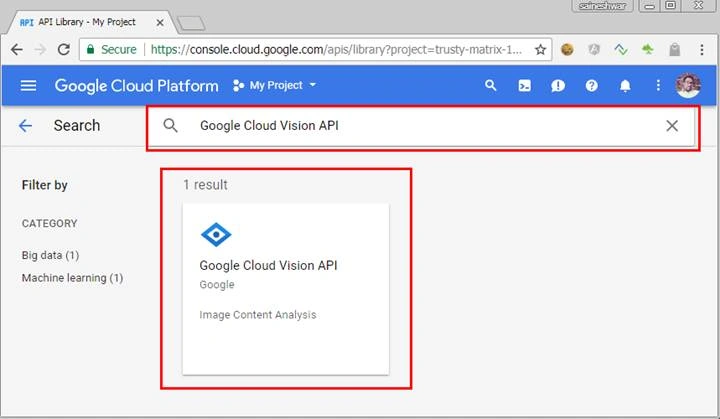Select the API Library - My Project tab

pos(87,22)
